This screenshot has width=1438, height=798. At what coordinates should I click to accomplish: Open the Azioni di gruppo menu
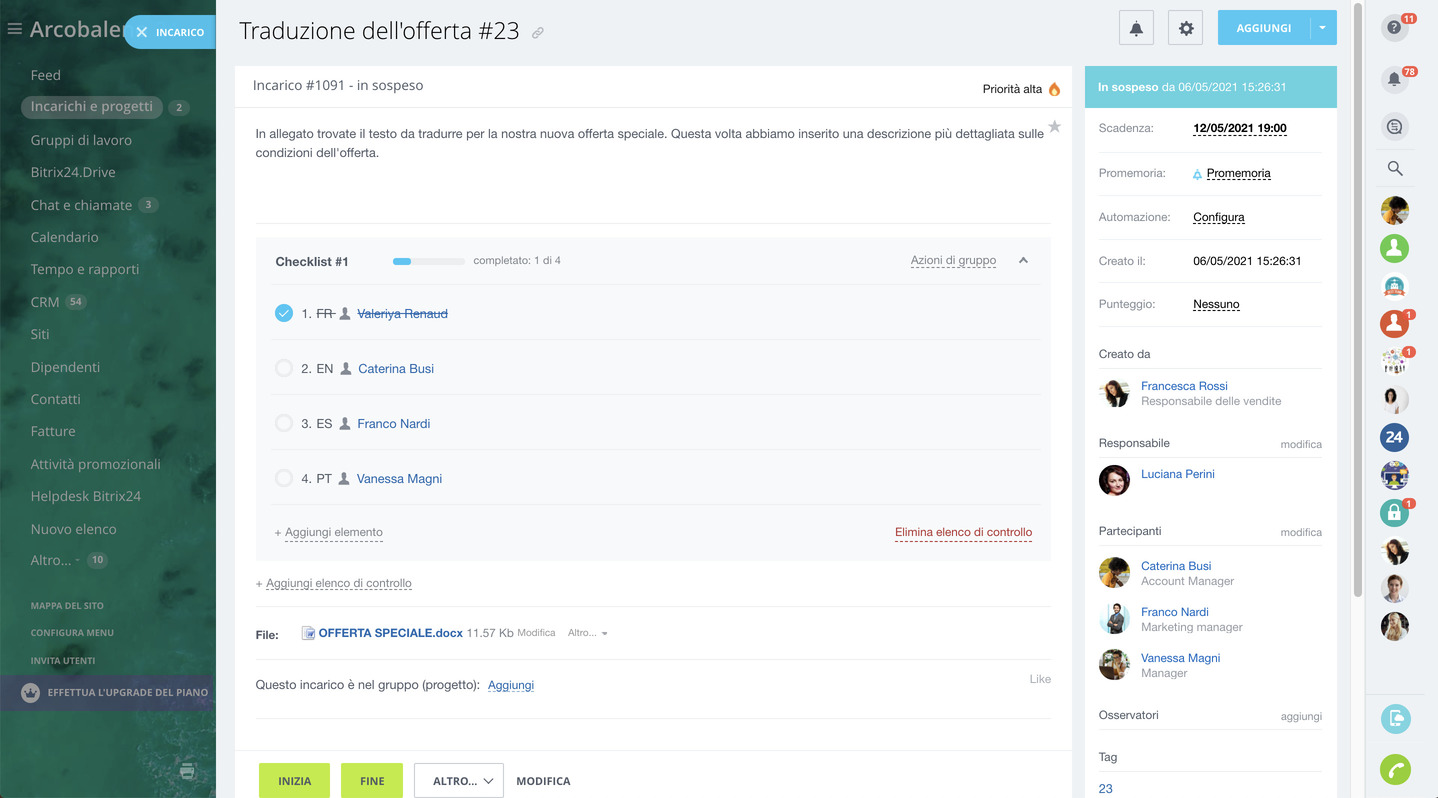point(953,260)
